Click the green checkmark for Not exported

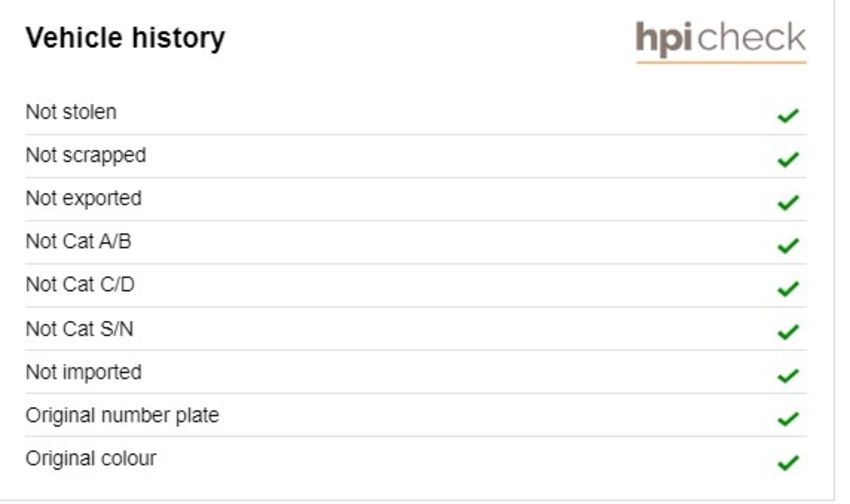pyautogui.click(x=788, y=202)
